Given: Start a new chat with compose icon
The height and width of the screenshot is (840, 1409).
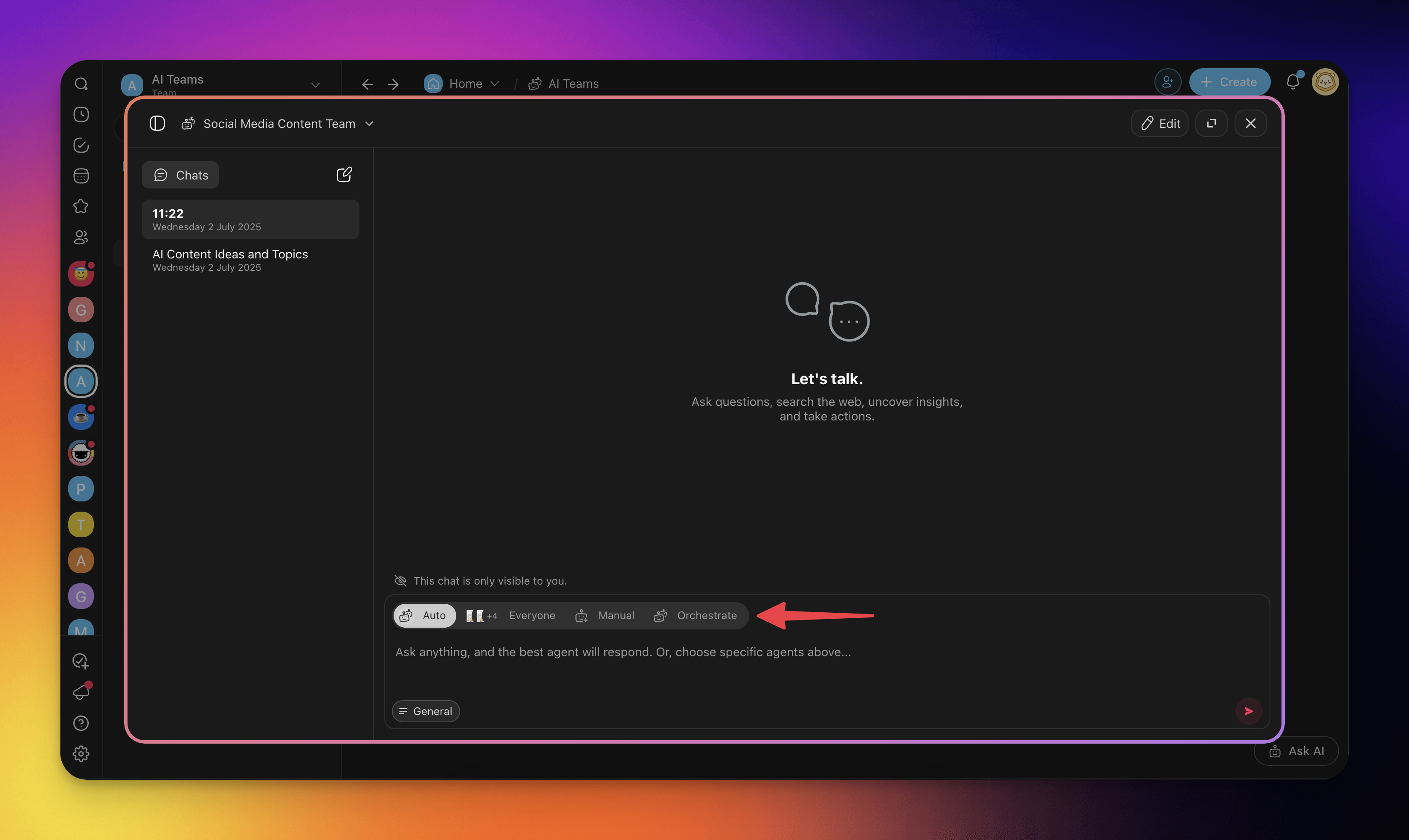Looking at the screenshot, I should pyautogui.click(x=344, y=174).
